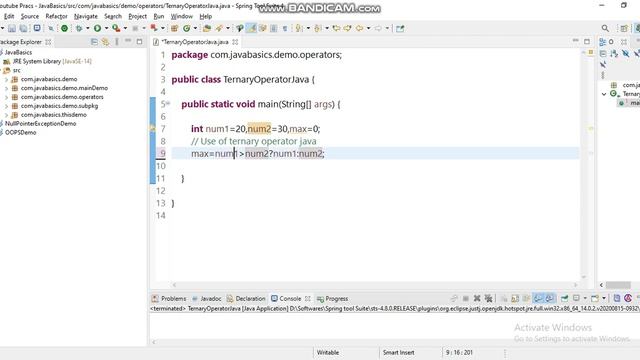Open the Navigate menu
The height and width of the screenshot is (360, 640).
[x=86, y=16]
